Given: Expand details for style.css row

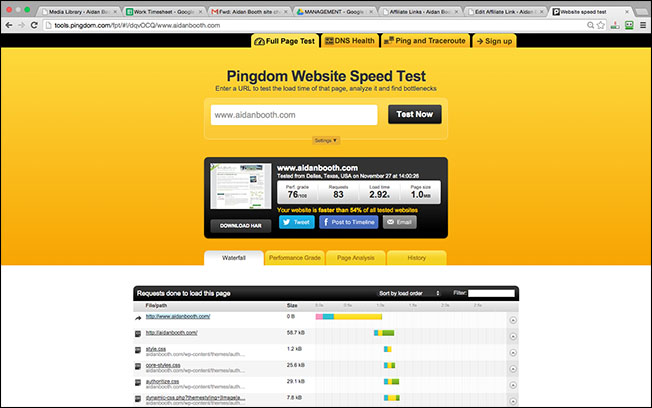Looking at the screenshot, I should (513, 352).
